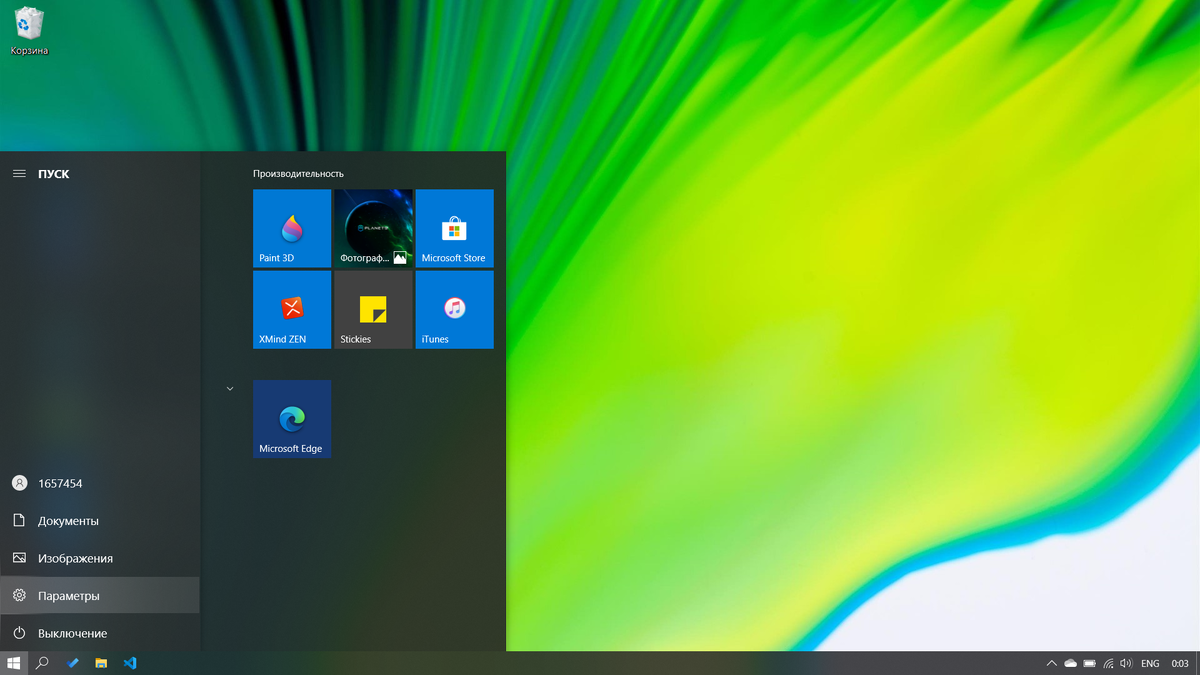
Task: Launch the Stickies app tile
Action: click(373, 309)
